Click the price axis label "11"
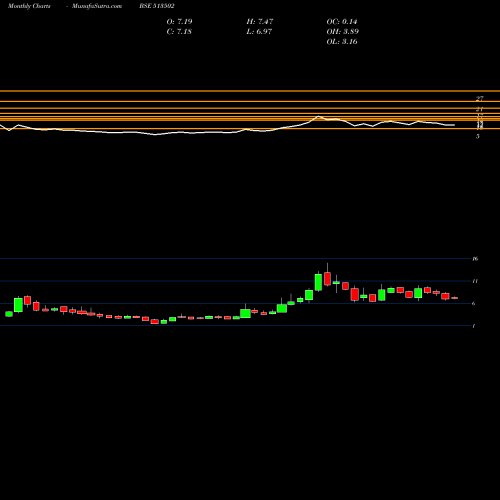 point(475,281)
